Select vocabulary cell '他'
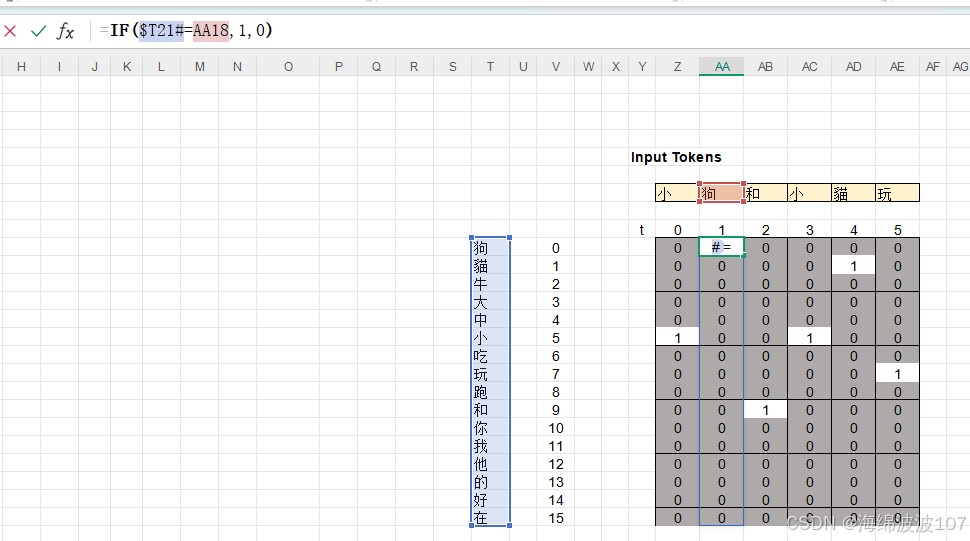970x541 pixels. [x=490, y=464]
